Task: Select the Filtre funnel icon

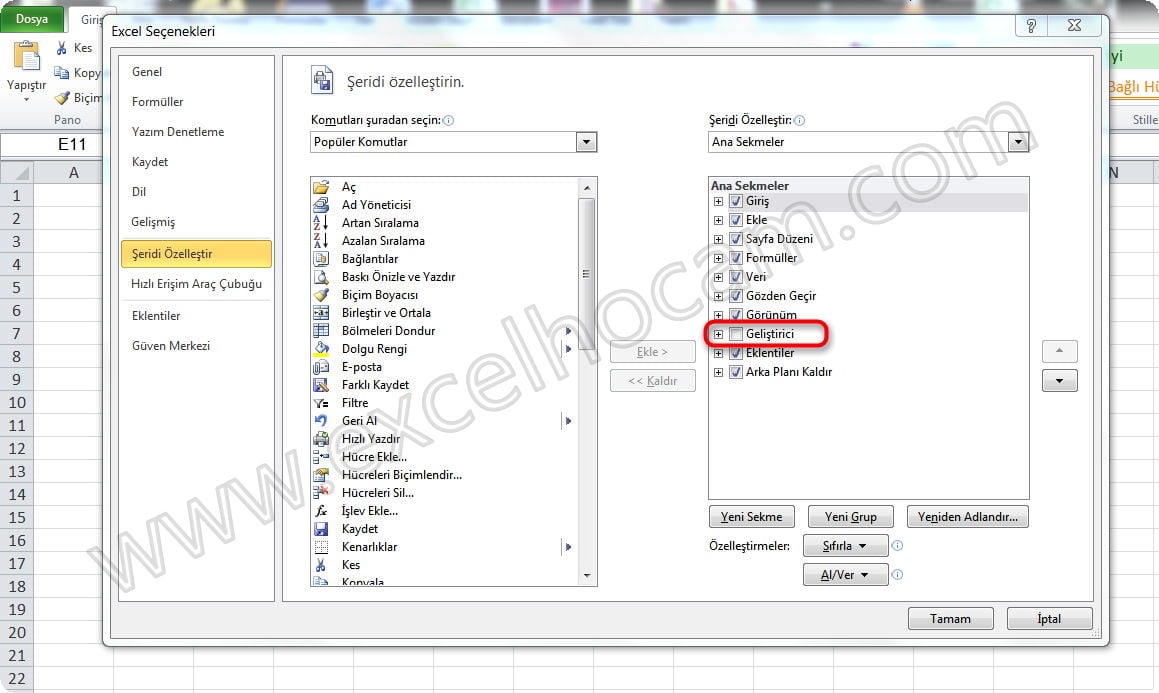Action: (x=321, y=403)
